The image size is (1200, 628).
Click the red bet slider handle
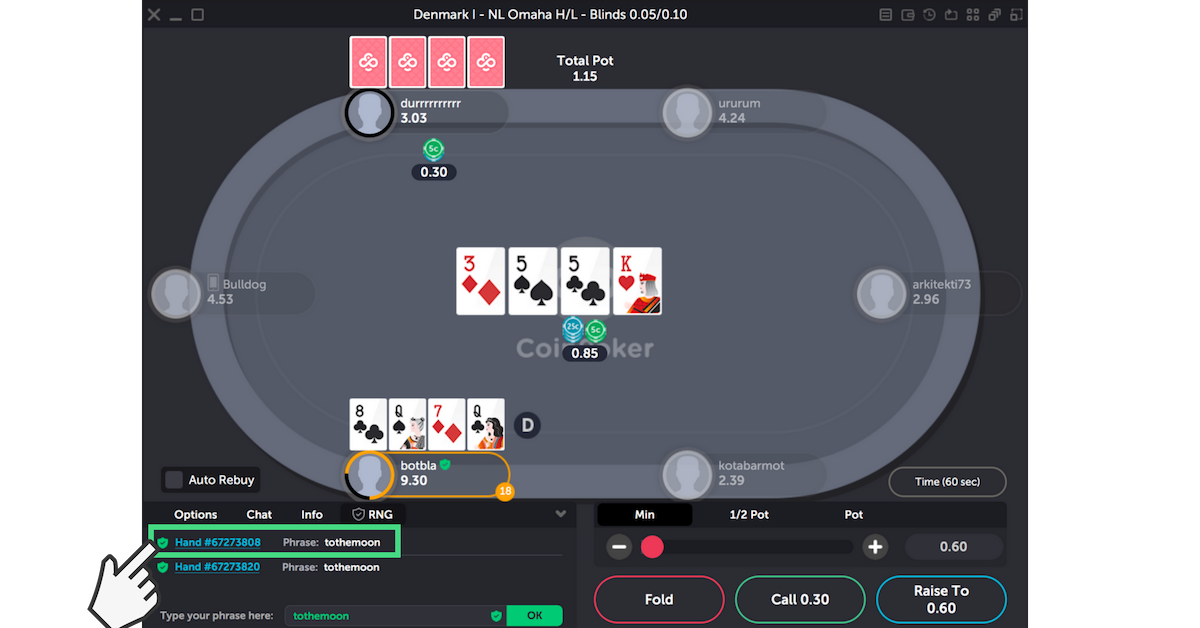652,547
